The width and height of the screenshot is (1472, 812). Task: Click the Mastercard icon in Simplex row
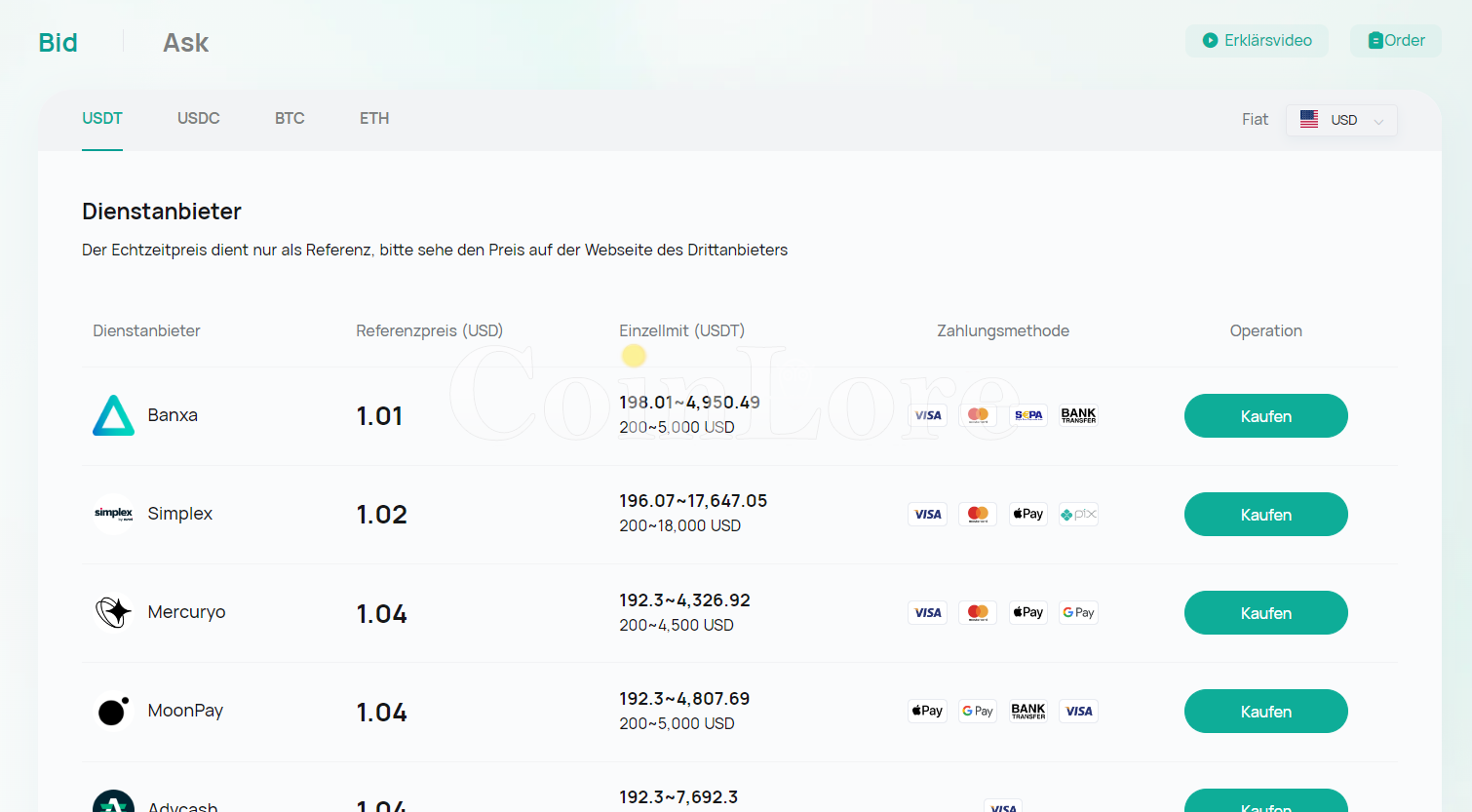(x=978, y=514)
